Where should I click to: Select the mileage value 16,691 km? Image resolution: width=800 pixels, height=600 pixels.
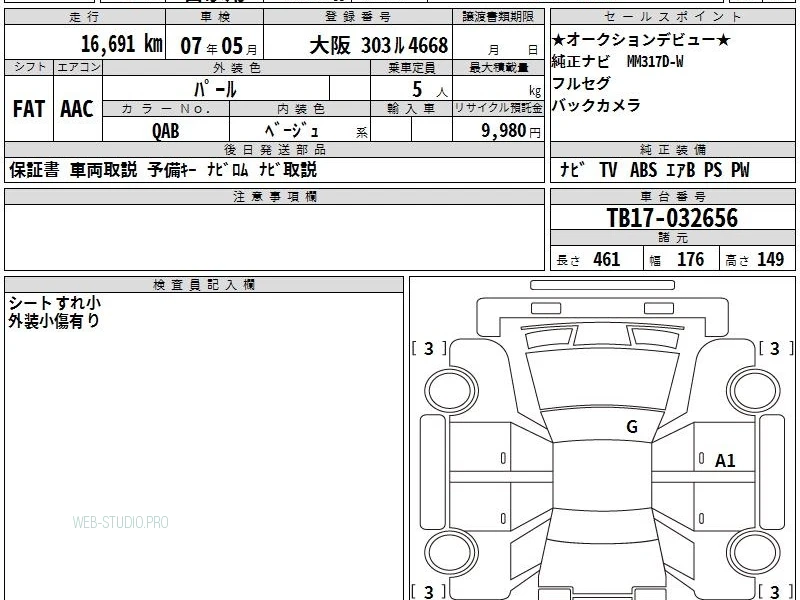tap(121, 44)
